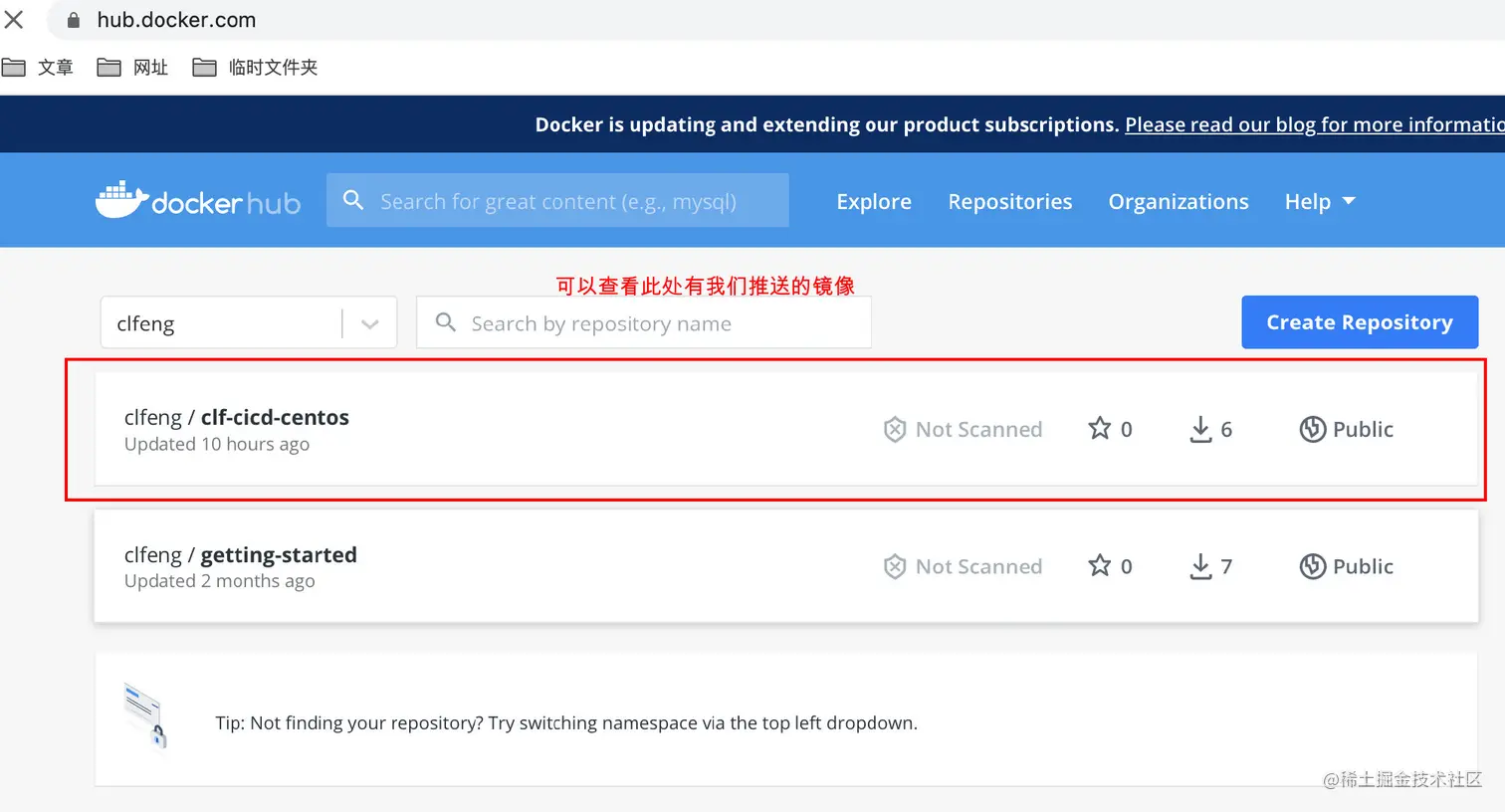Click 'Public' label for getting-started
This screenshot has height=812, width=1505.
tap(1363, 566)
